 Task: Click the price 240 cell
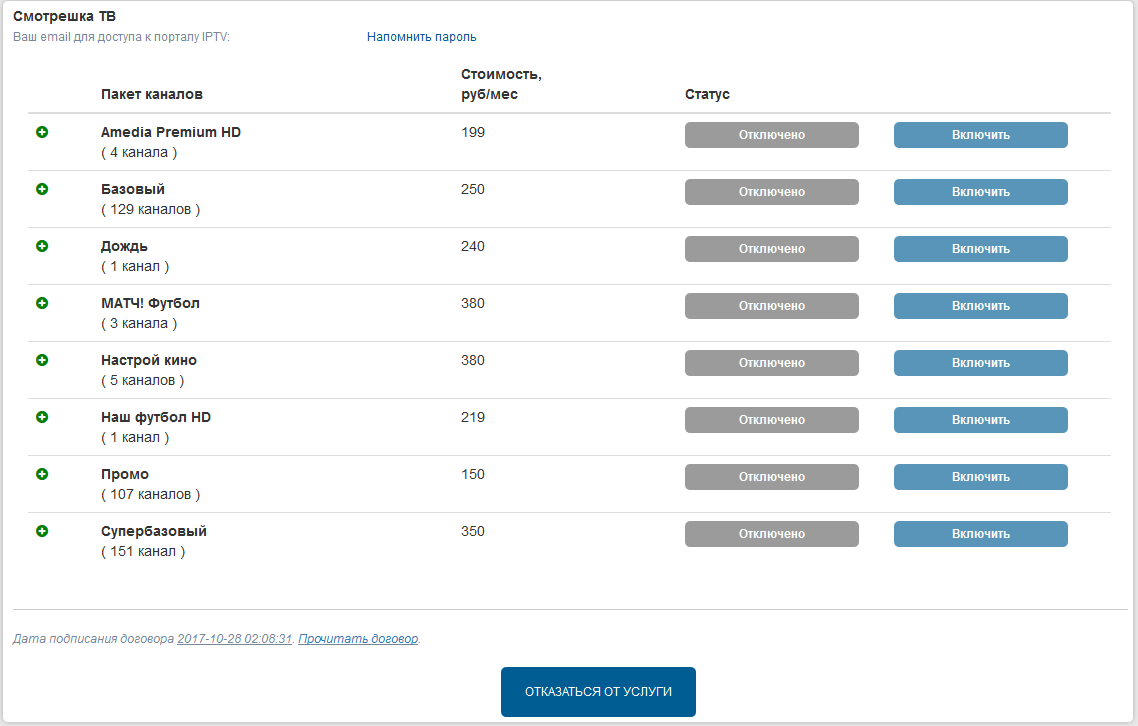473,246
